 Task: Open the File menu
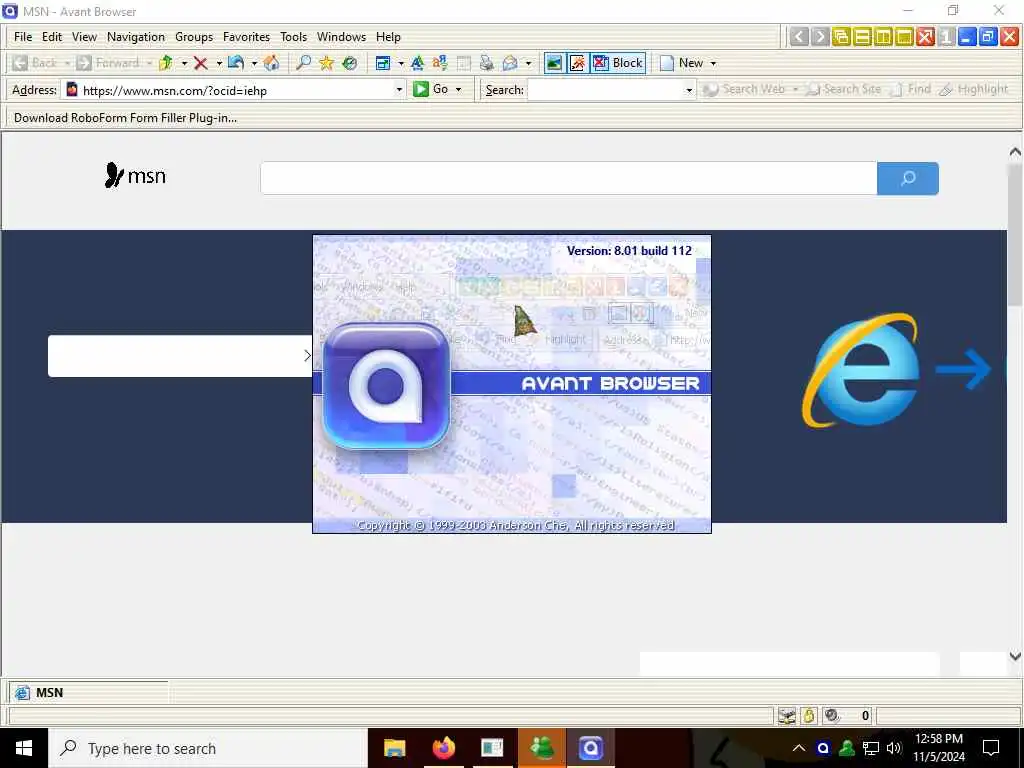coord(23,37)
